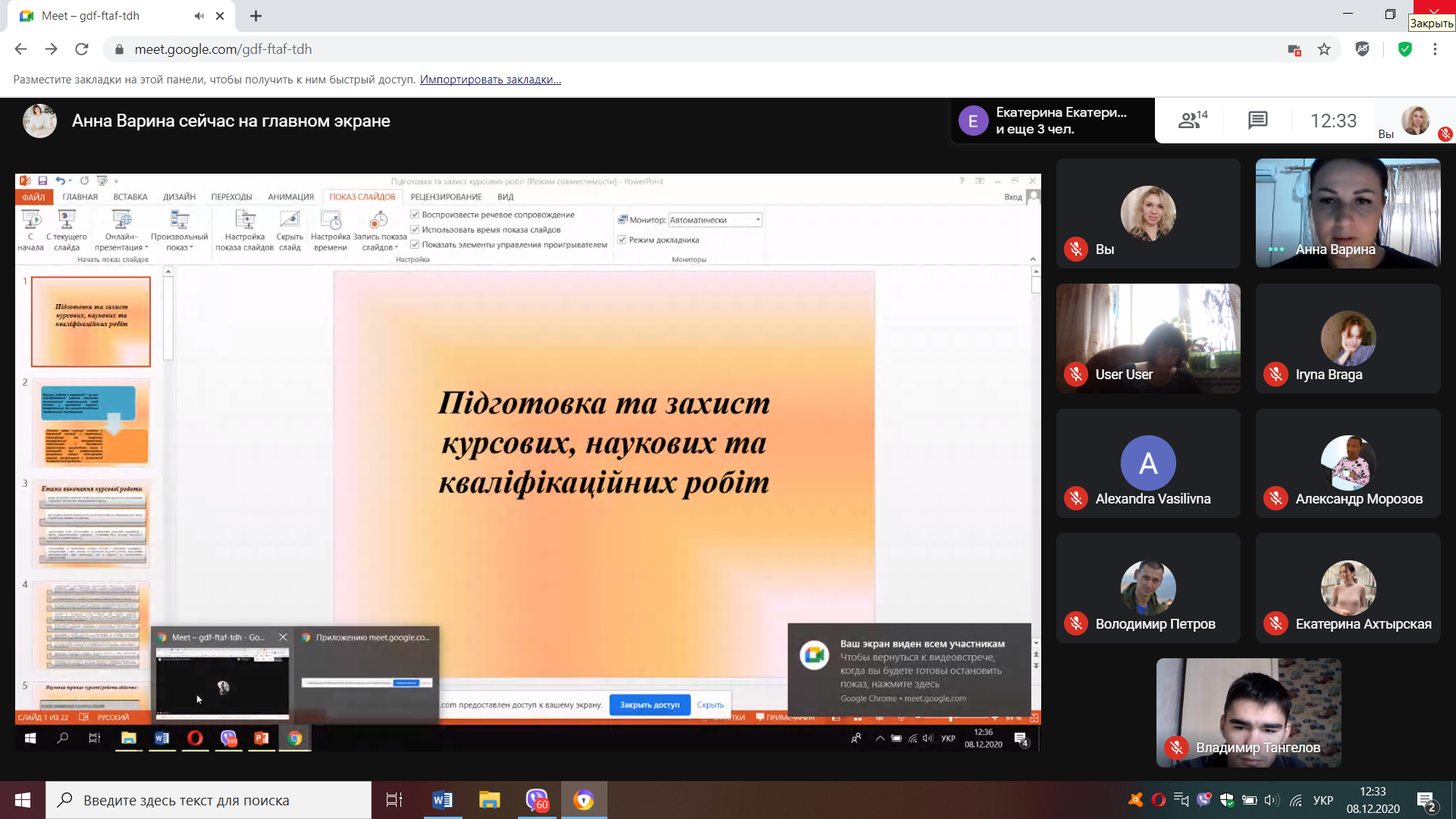Select slide 3 thumbnail in the panel
This screenshot has height=819, width=1456.
pos(91,524)
